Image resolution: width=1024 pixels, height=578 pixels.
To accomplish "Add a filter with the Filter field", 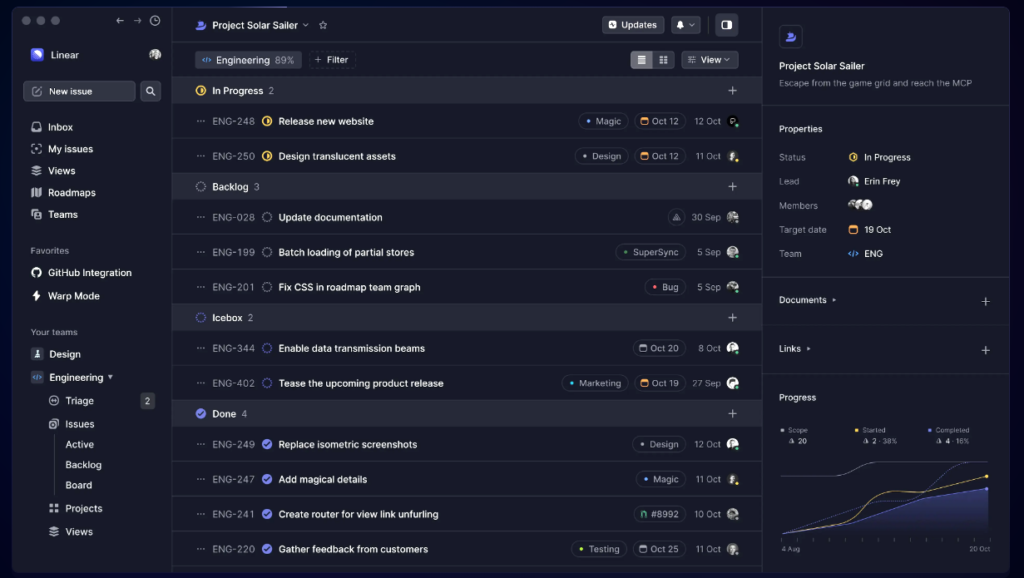I will (332, 59).
